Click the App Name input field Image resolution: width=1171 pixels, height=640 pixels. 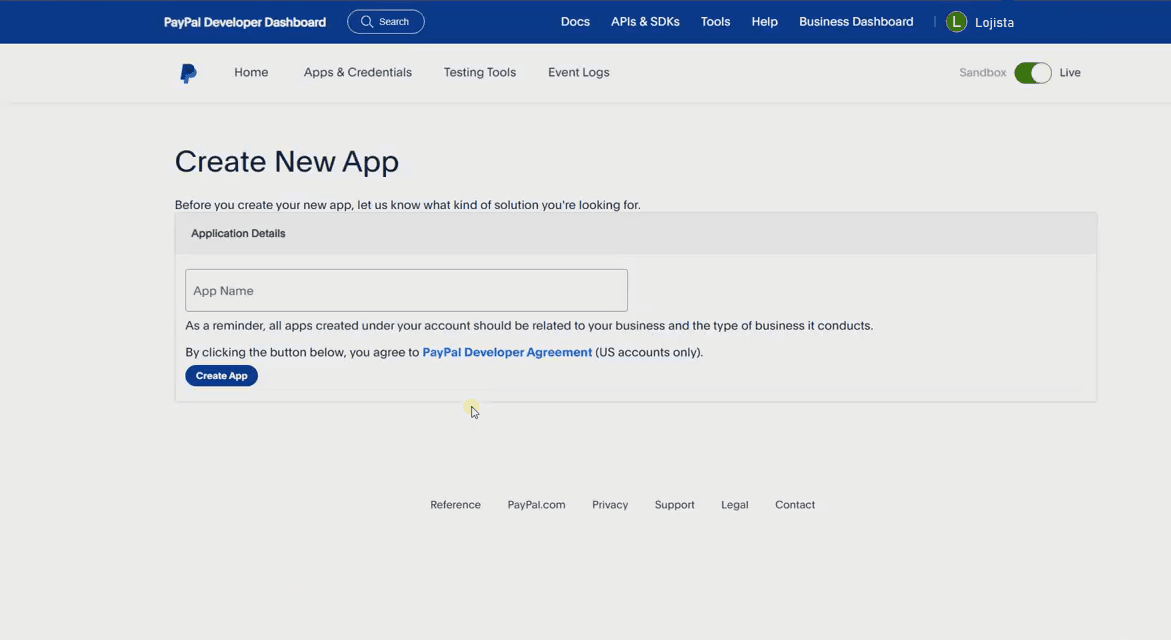click(406, 291)
